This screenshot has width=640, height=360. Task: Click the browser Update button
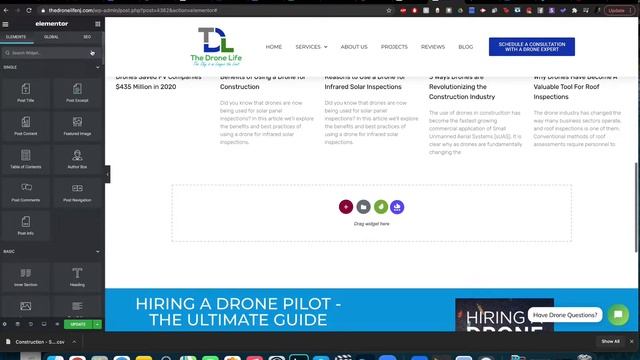[x=619, y=11]
